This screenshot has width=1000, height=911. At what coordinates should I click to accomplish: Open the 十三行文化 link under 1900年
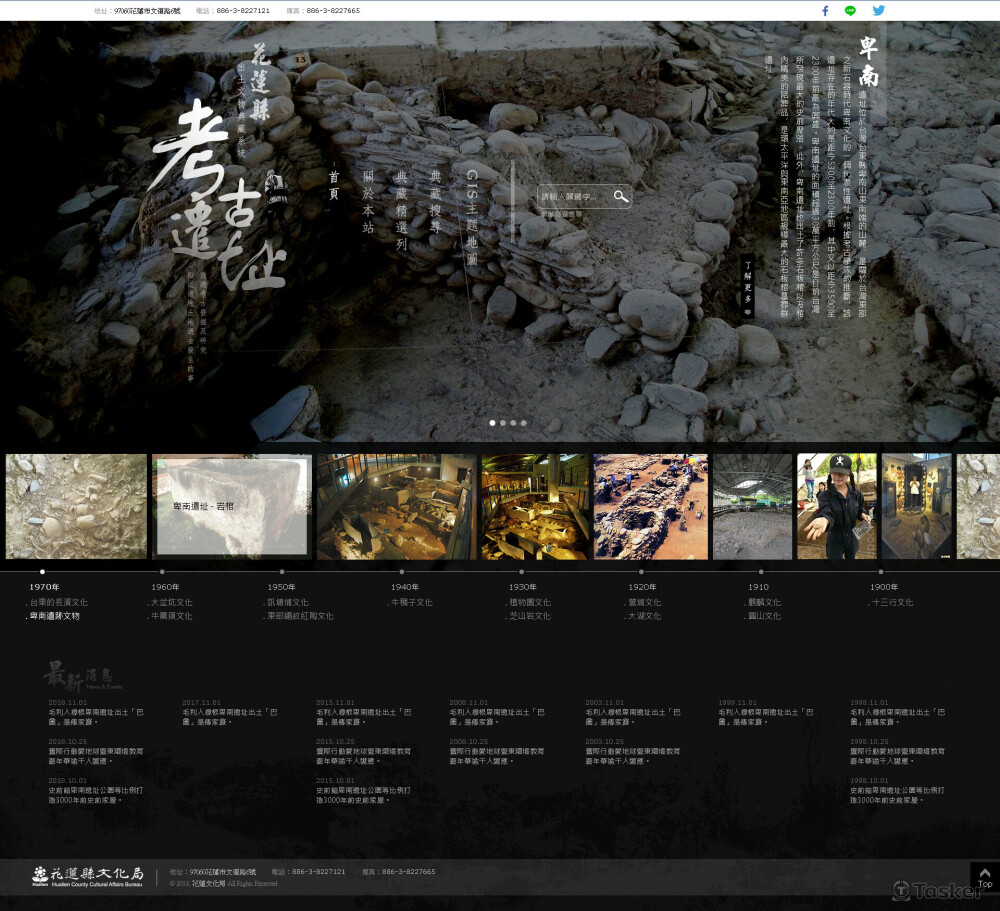pyautogui.click(x=892, y=603)
